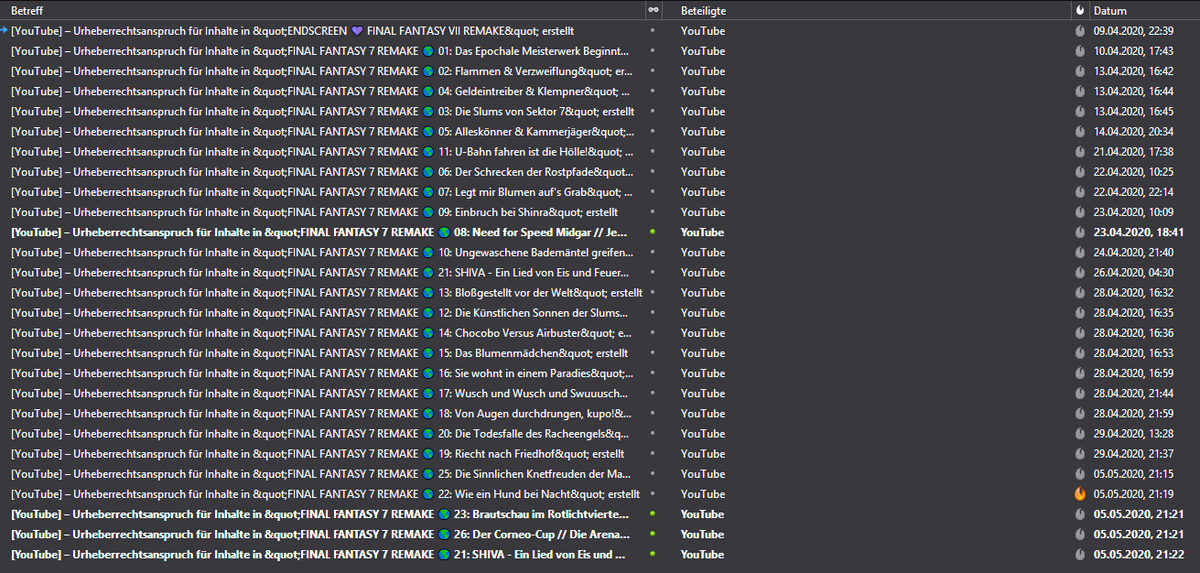Click junk flame for '06: Der Schrecken der Rostpfade'
The image size is (1200, 573).
1080,172
